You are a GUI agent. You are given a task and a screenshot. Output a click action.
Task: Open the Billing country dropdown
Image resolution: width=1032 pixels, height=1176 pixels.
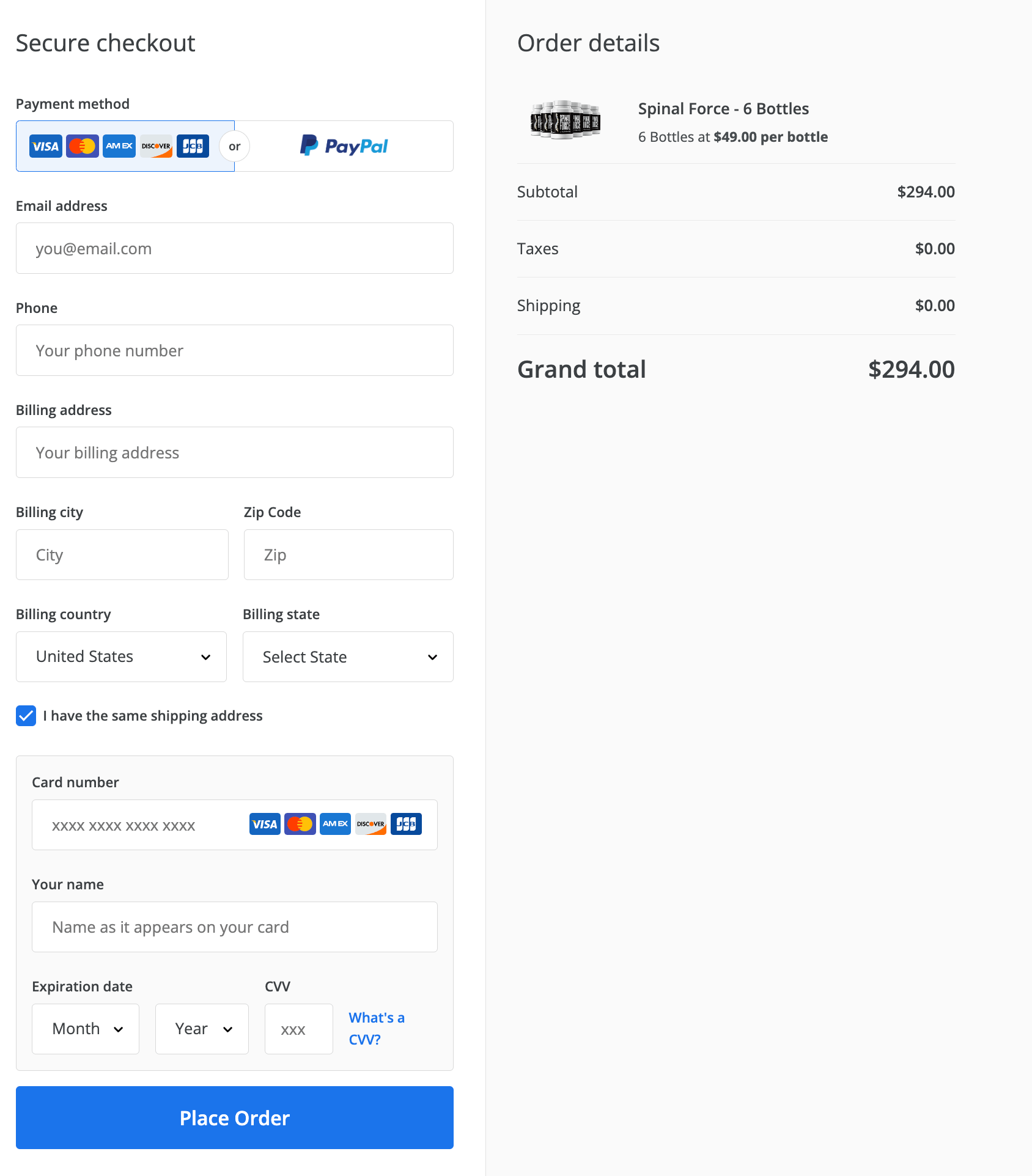point(121,657)
